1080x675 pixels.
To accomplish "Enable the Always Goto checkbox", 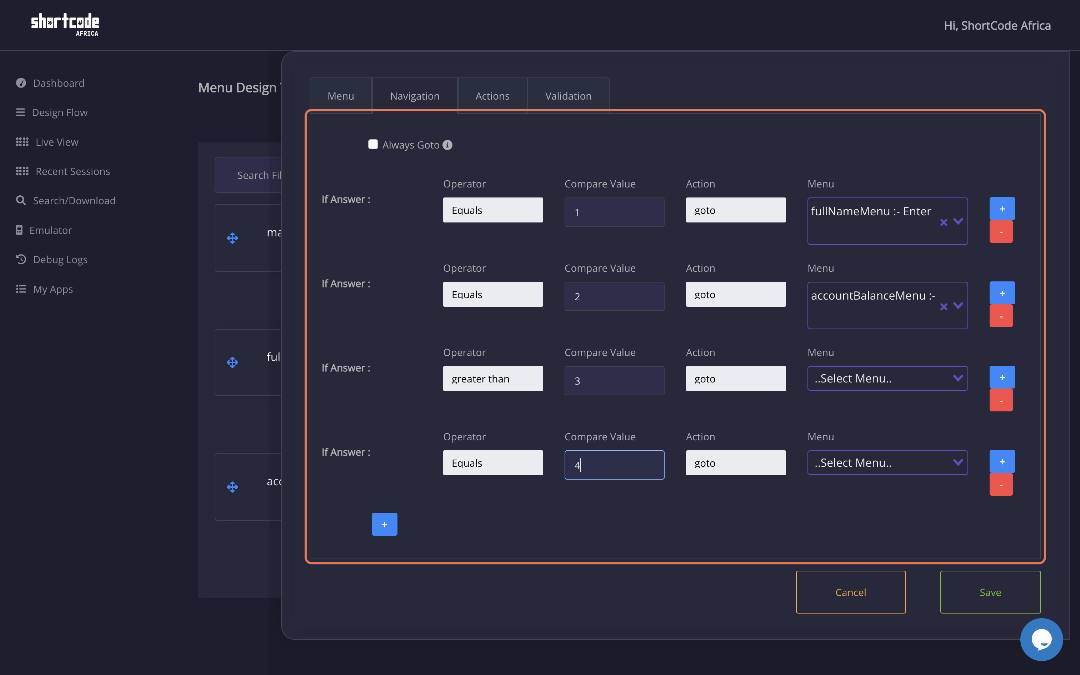I will pyautogui.click(x=373, y=144).
